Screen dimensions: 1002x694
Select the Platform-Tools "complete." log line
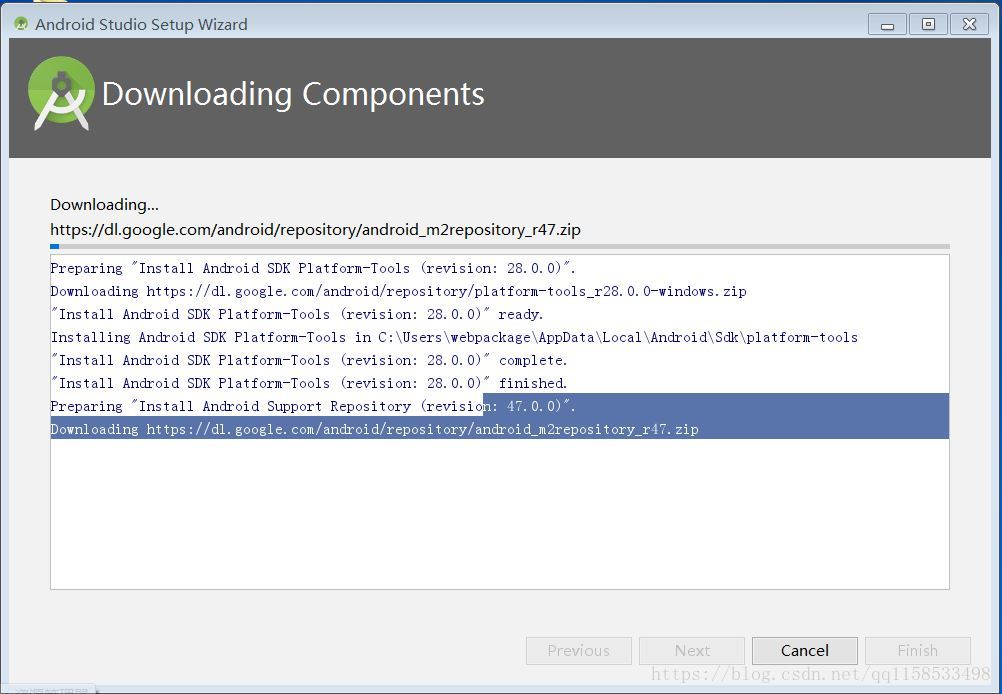coord(309,360)
